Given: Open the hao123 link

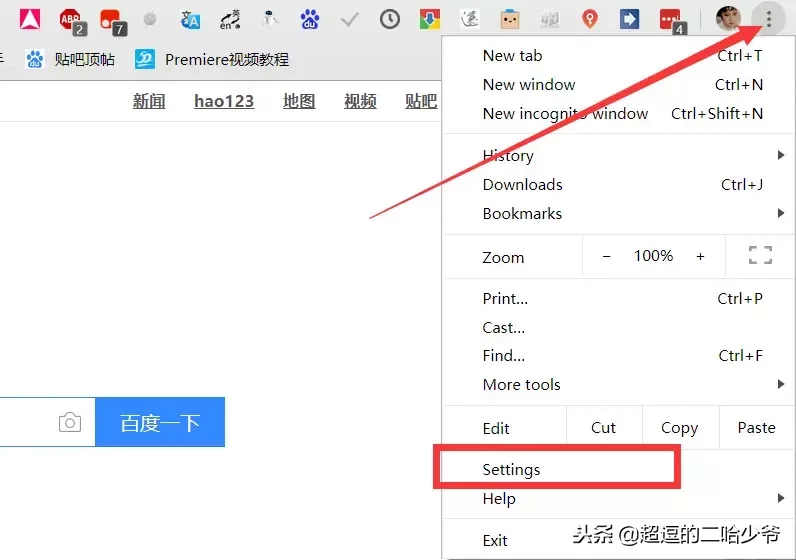Looking at the screenshot, I should click(224, 101).
